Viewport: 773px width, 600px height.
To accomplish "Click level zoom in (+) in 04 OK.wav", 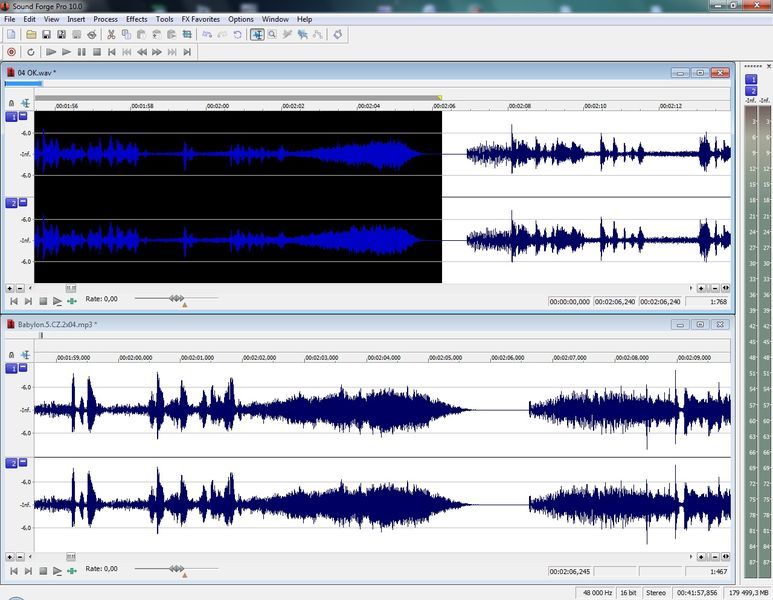I will (x=9, y=288).
